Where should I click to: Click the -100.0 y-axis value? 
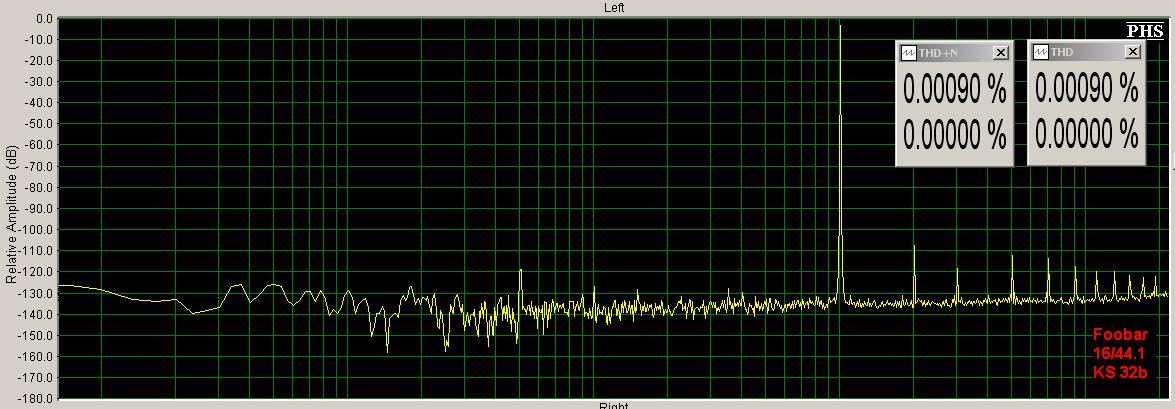coord(37,229)
